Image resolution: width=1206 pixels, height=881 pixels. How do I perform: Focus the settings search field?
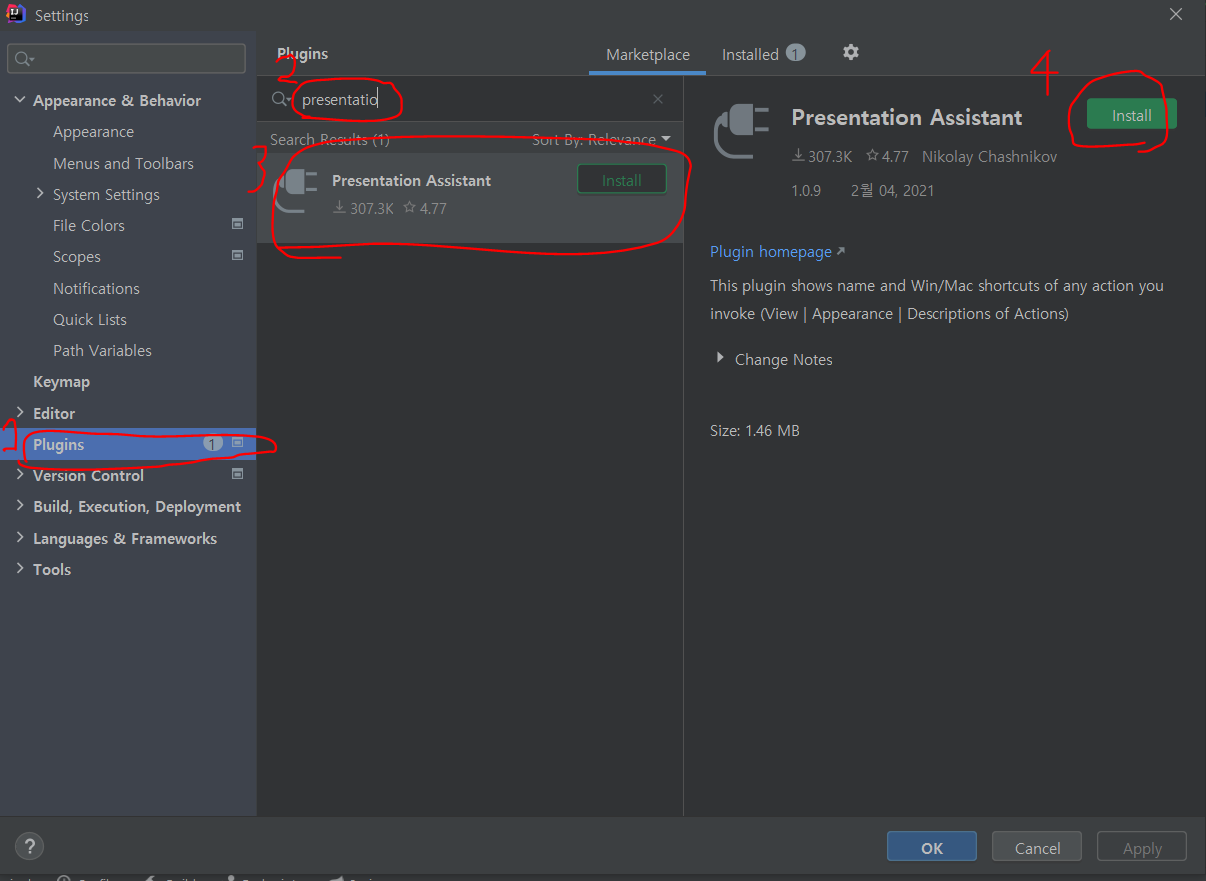tap(127, 59)
